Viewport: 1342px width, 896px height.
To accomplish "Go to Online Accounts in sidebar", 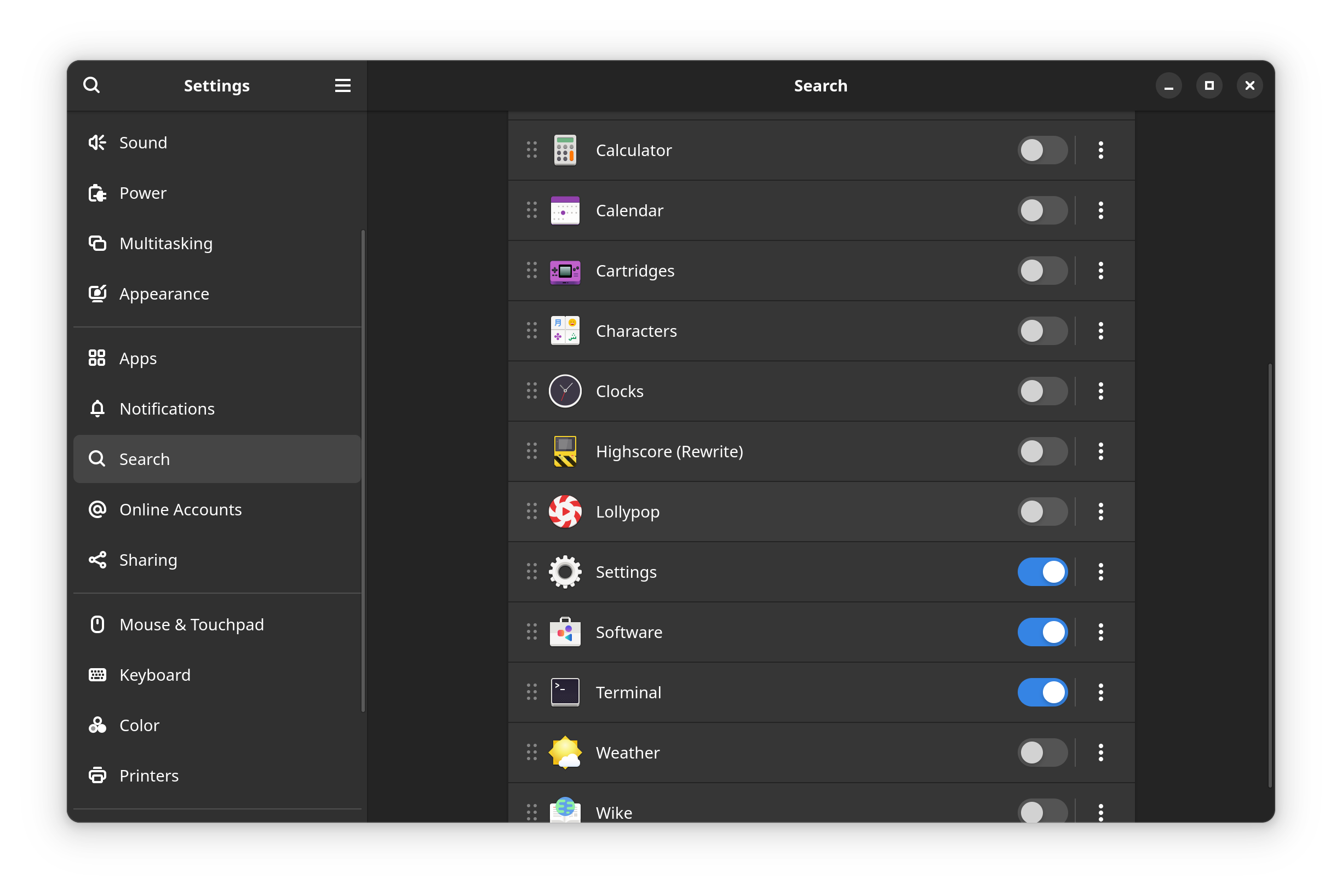I will click(180, 509).
